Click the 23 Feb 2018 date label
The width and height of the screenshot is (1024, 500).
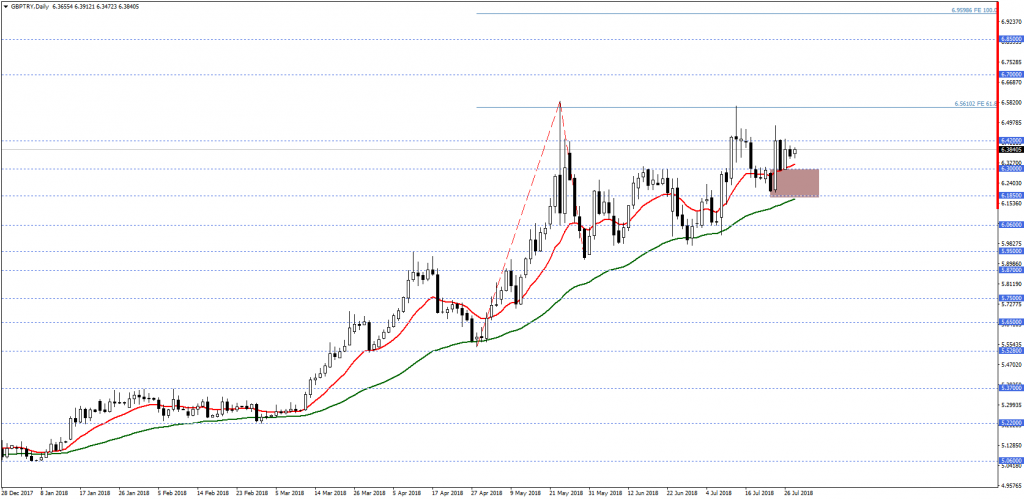(x=251, y=493)
